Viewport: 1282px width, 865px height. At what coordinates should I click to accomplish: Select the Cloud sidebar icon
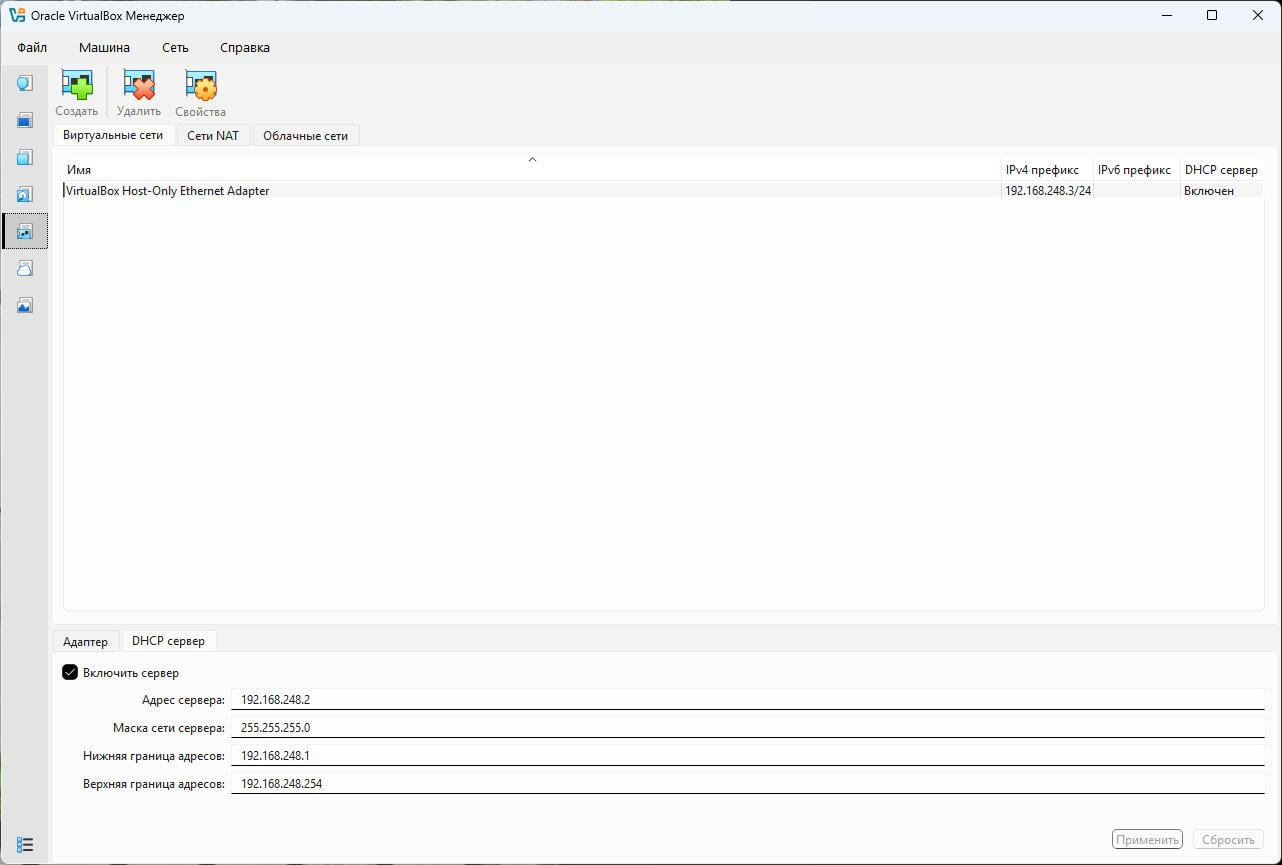[24, 268]
